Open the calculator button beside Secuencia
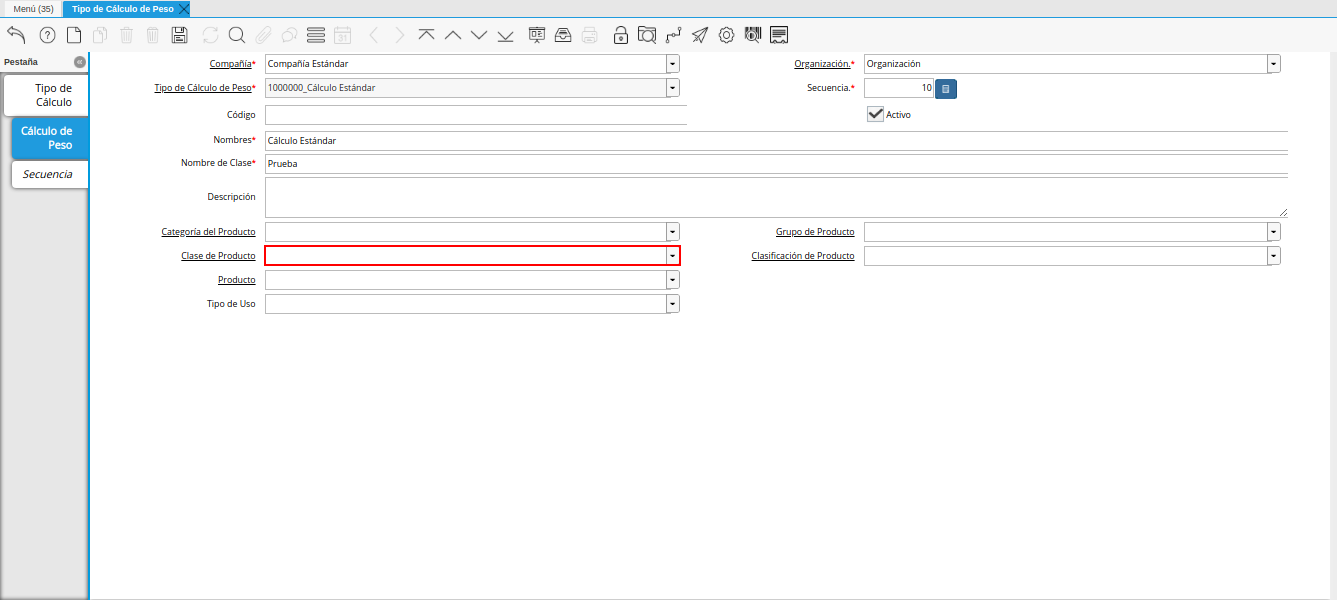The height and width of the screenshot is (601, 1337). [x=946, y=89]
